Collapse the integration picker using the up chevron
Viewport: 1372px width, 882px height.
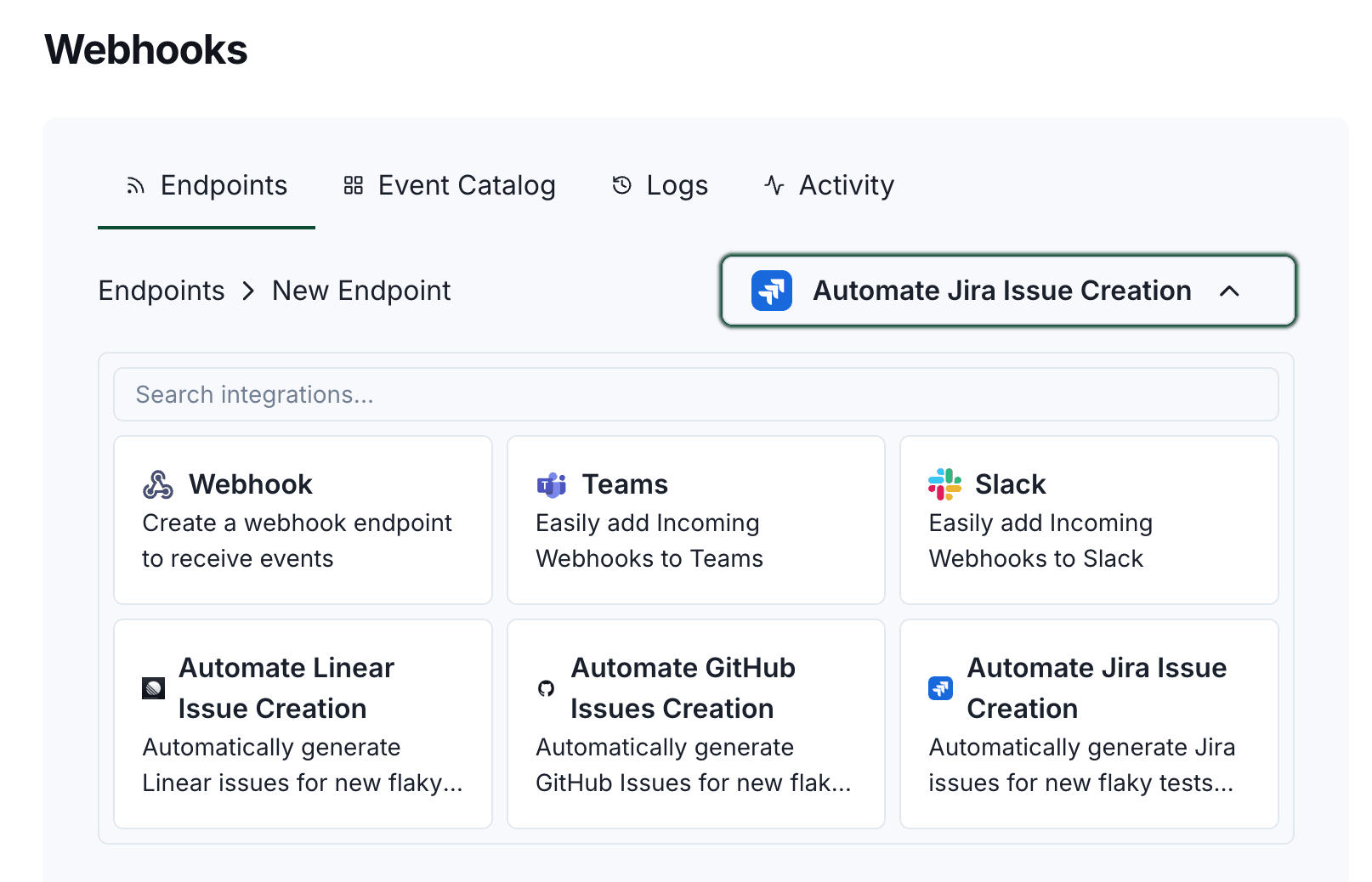(x=1229, y=291)
